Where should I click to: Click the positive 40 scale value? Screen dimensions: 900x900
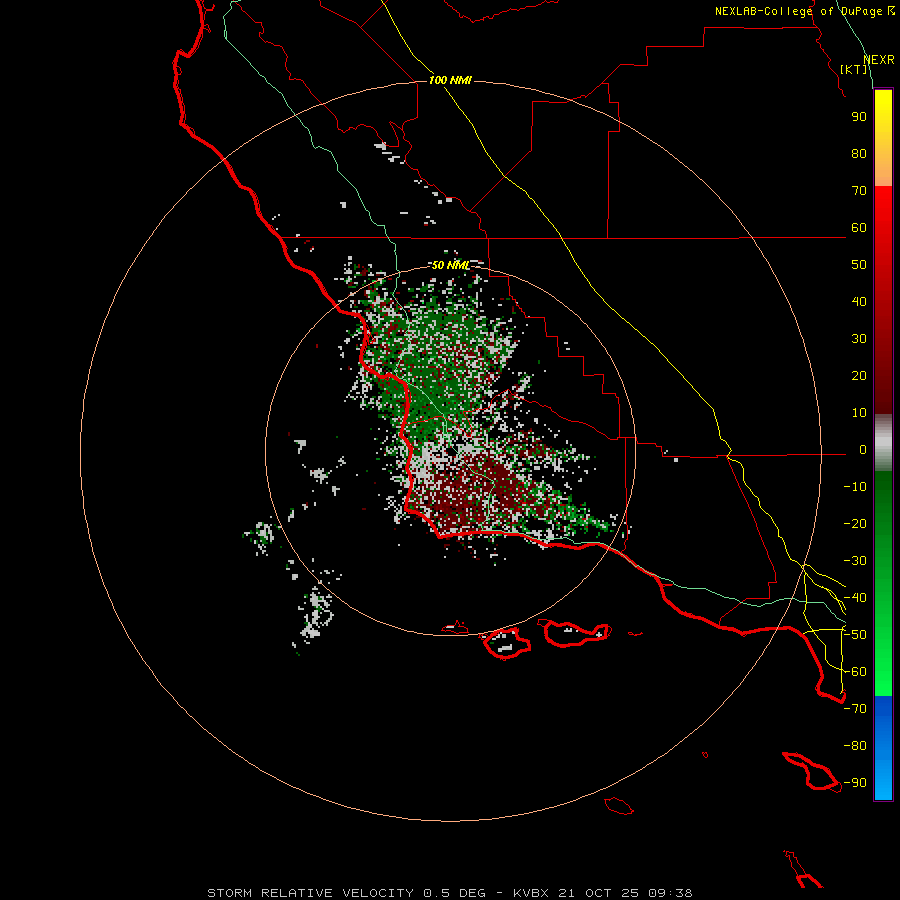click(x=859, y=301)
